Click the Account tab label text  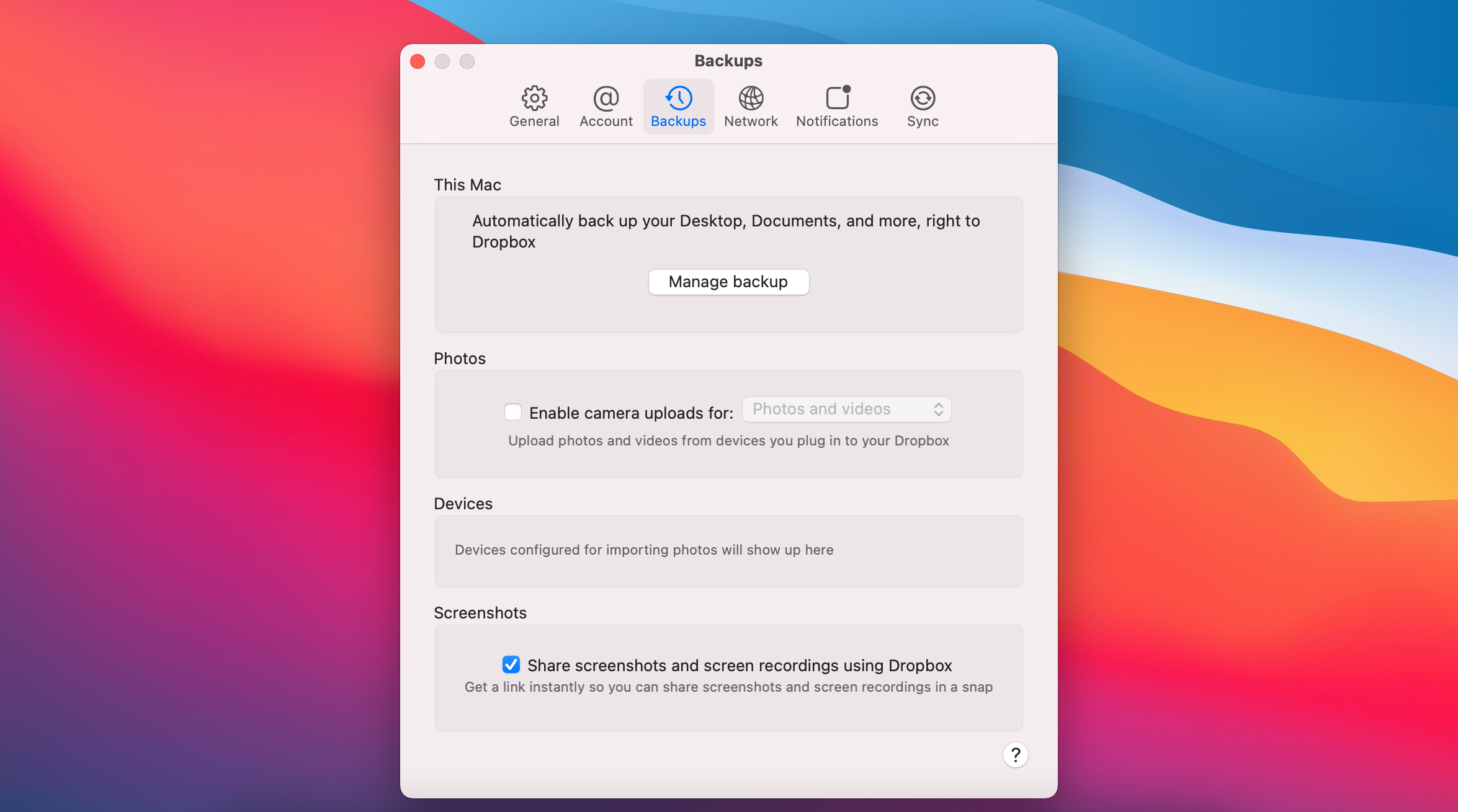point(606,122)
